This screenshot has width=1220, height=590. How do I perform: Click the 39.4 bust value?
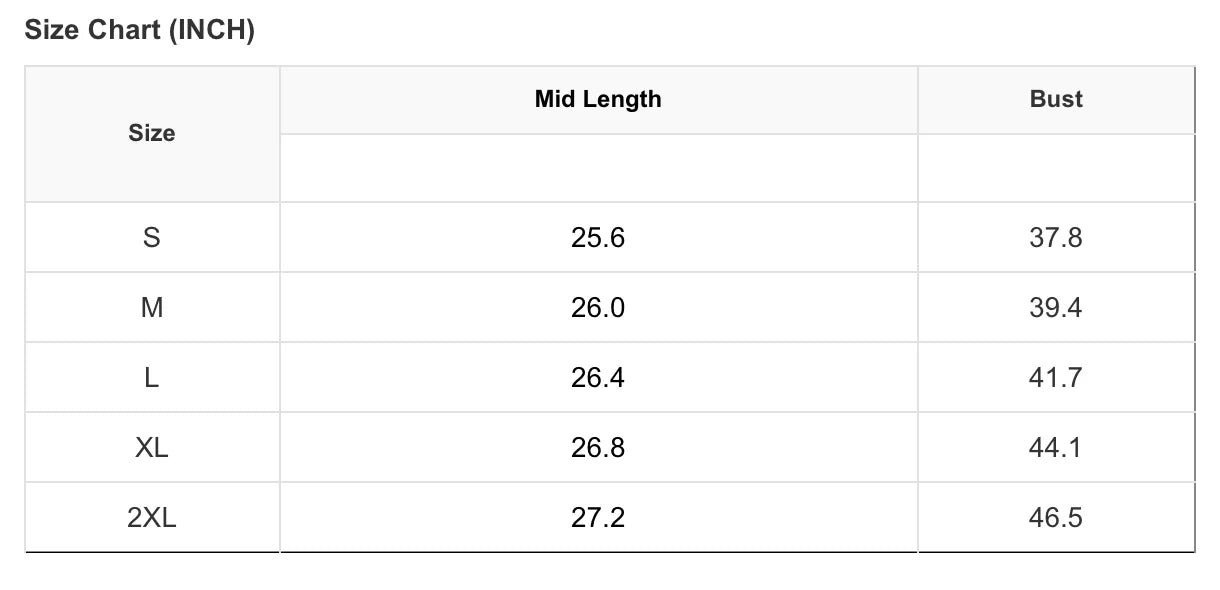(x=1056, y=308)
